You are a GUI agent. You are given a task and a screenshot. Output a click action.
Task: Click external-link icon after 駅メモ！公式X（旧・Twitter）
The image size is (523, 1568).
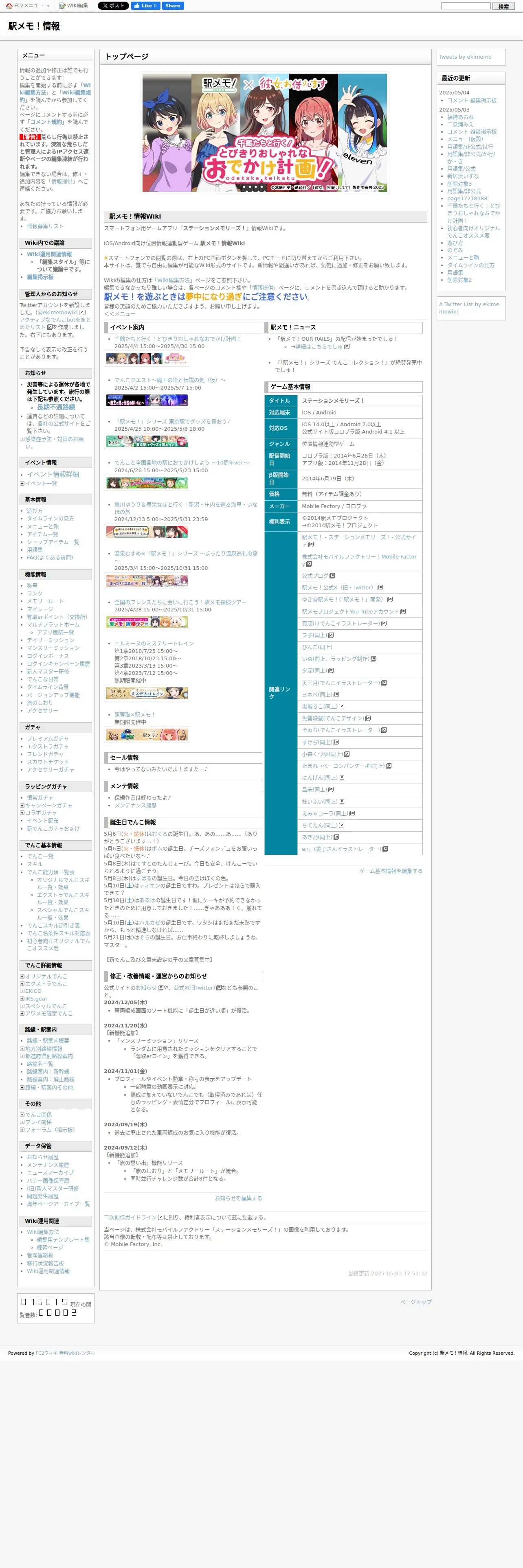pos(380,588)
